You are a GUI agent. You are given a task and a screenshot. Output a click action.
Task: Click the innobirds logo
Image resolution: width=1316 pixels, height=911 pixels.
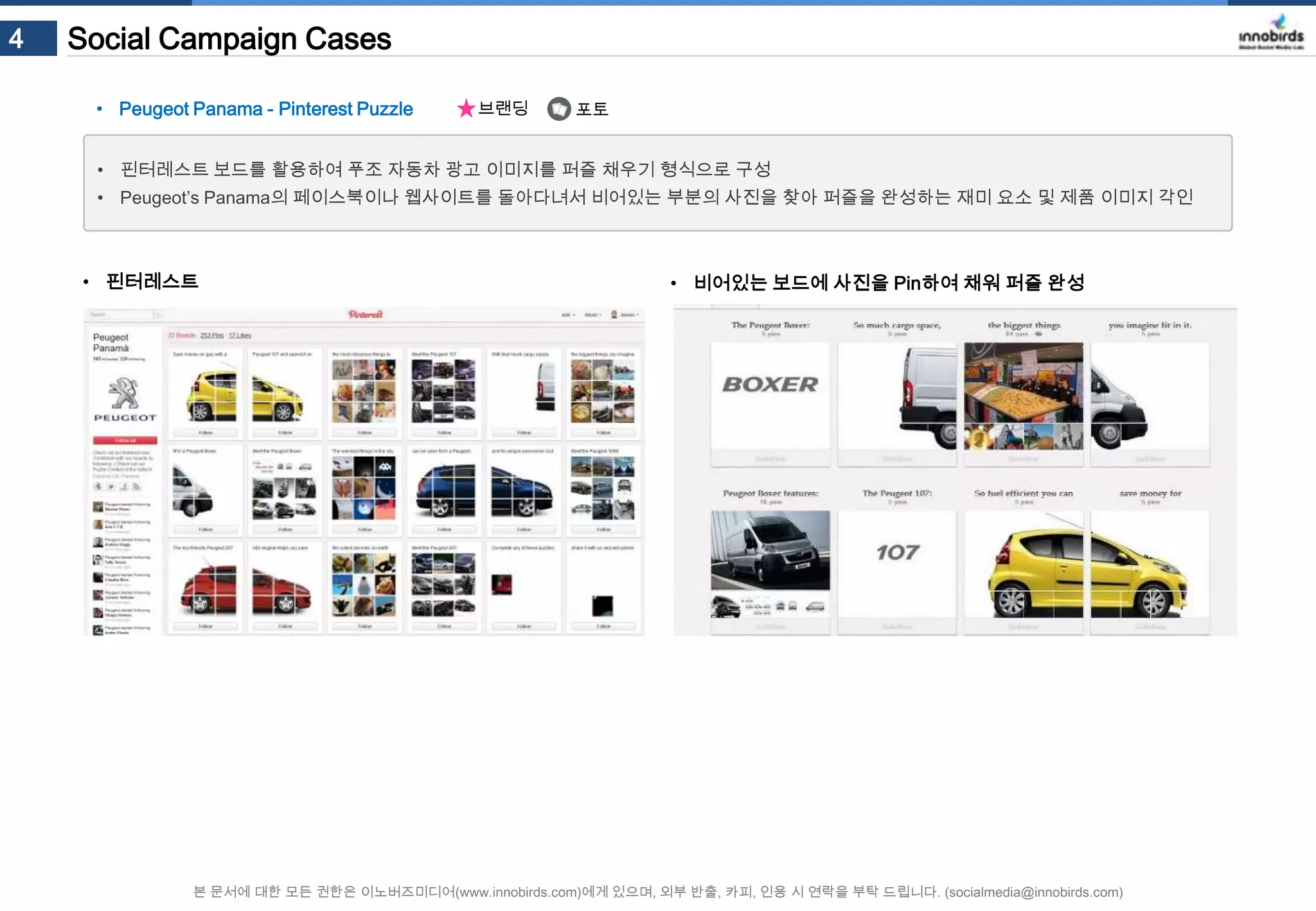pyautogui.click(x=1270, y=32)
